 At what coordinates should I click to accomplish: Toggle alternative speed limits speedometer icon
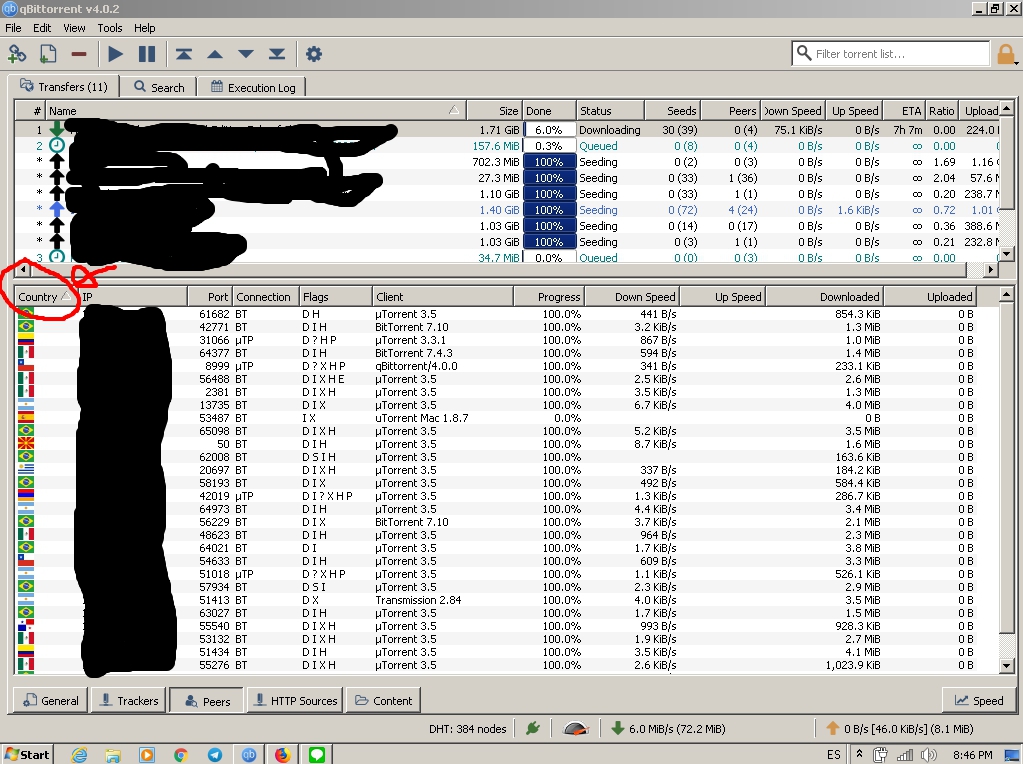(x=575, y=728)
